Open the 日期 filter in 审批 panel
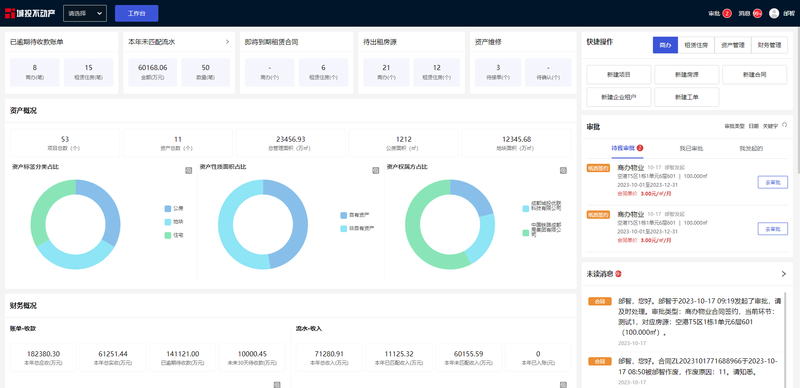800x388 pixels. (754, 126)
